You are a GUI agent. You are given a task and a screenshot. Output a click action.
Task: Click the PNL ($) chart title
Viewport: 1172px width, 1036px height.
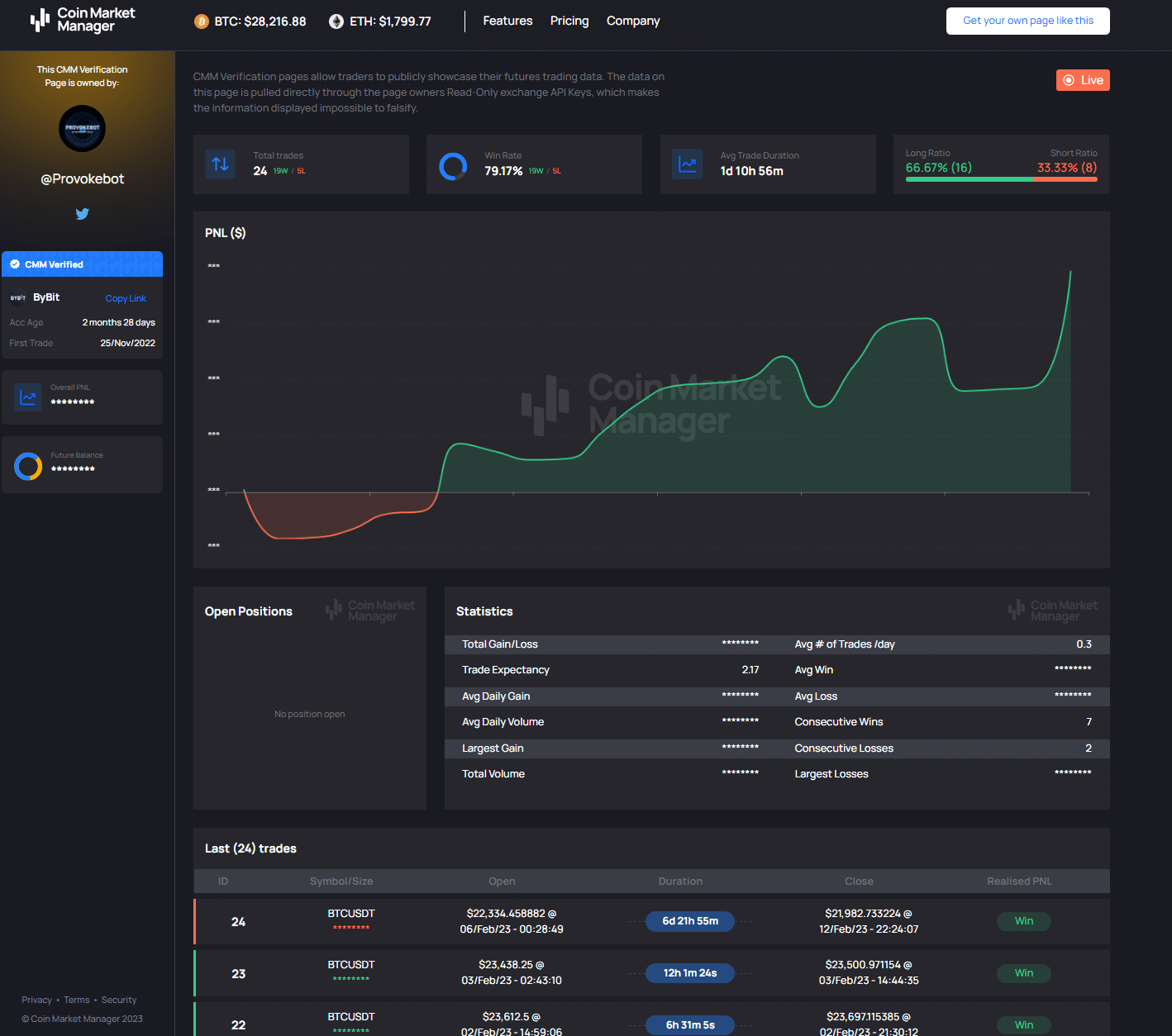(225, 233)
